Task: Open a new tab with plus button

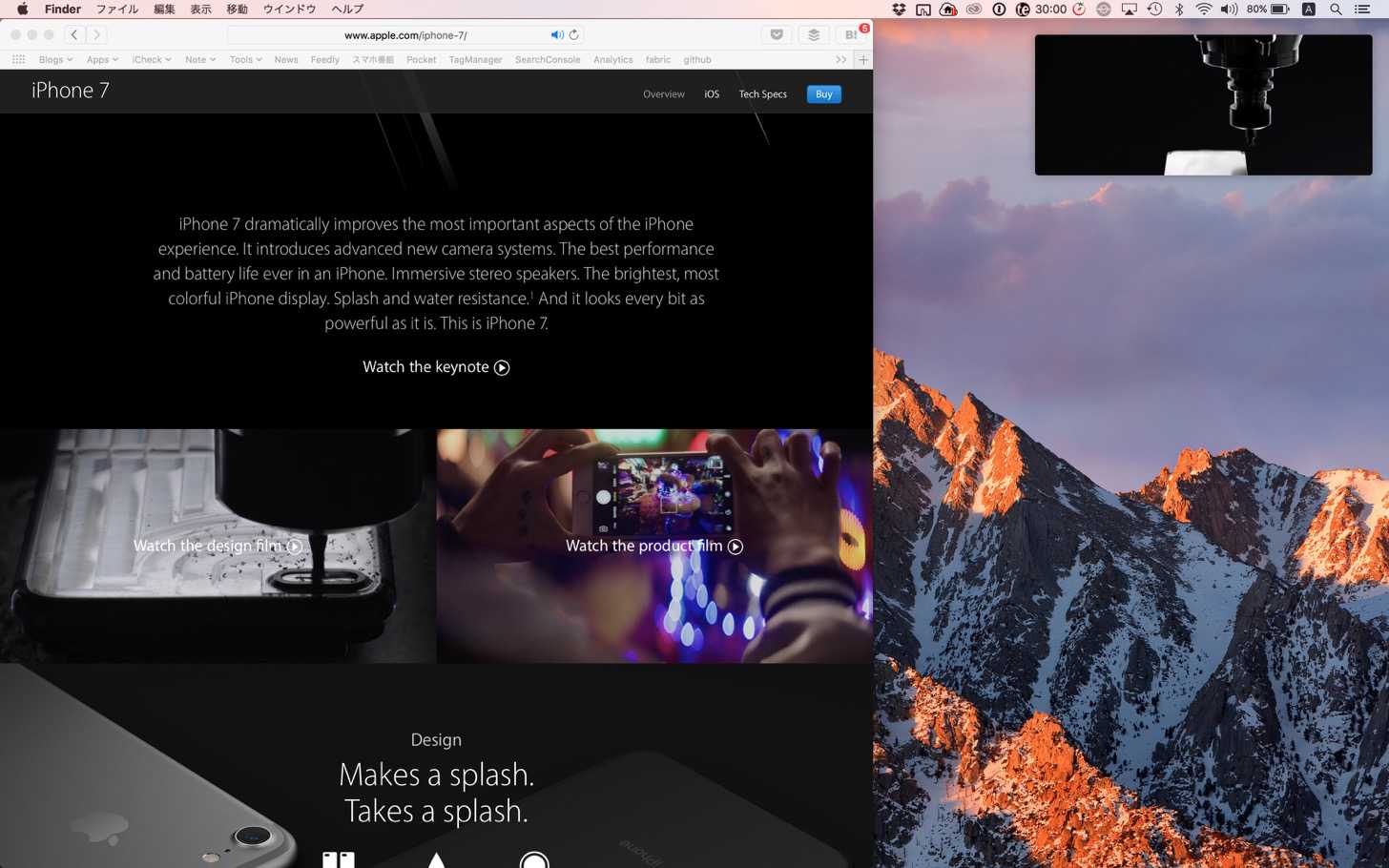Action: (863, 59)
